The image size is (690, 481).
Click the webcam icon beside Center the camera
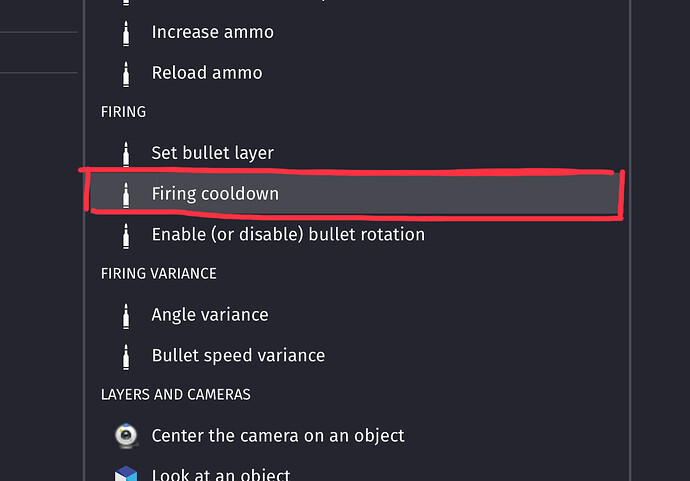point(126,436)
